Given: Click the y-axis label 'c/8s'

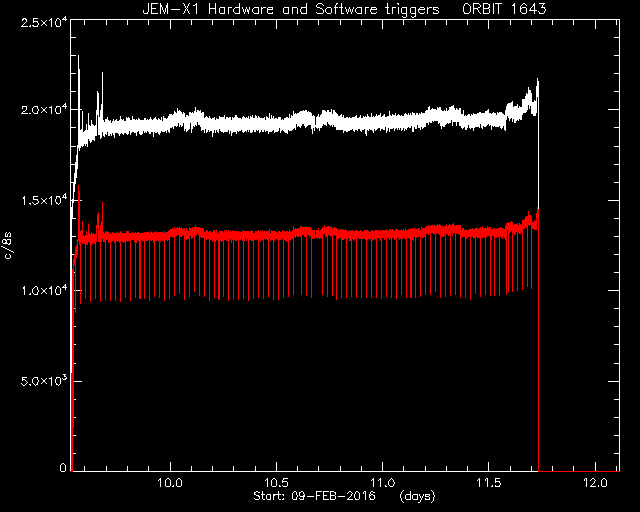Looking at the screenshot, I should coord(8,246).
